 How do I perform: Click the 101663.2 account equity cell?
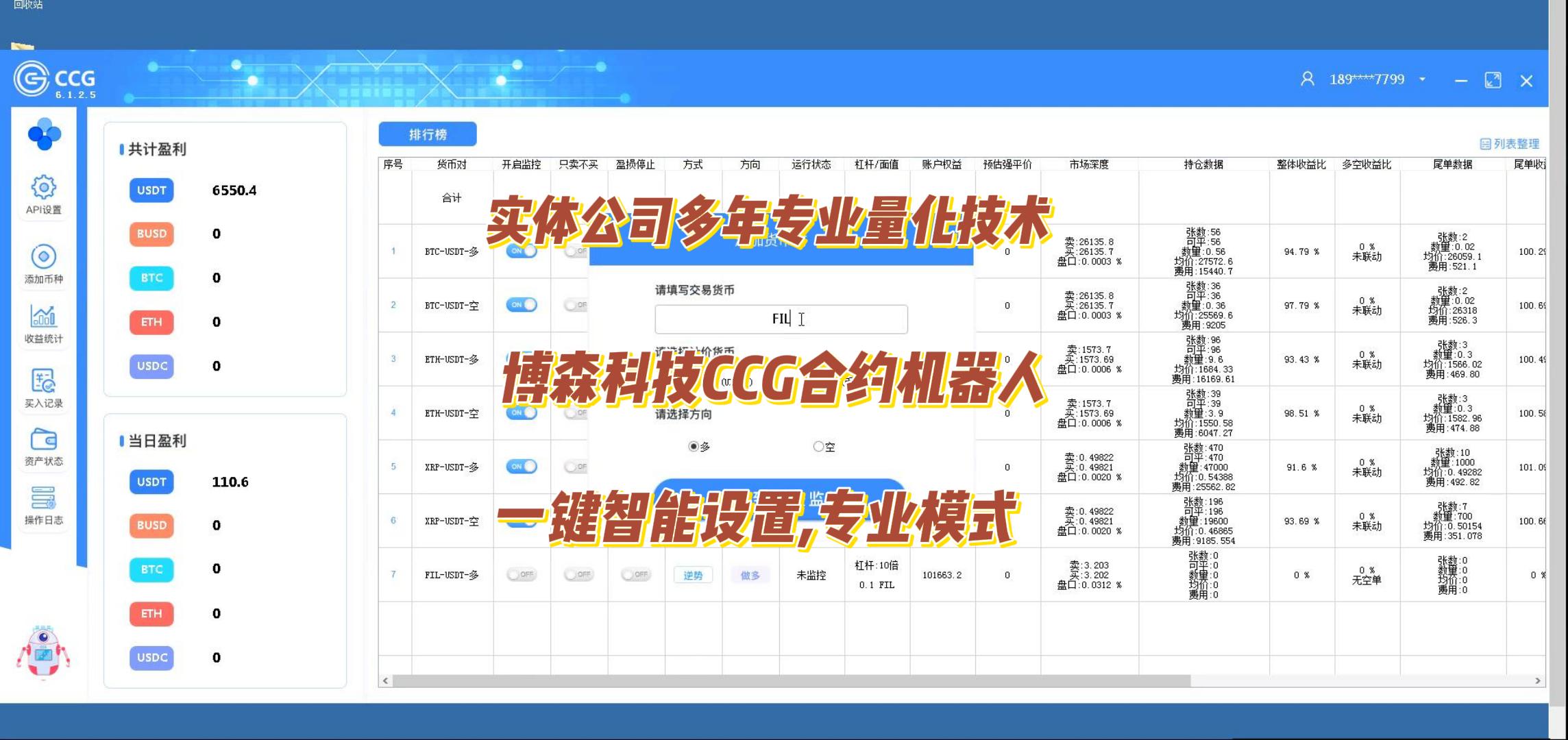(942, 575)
